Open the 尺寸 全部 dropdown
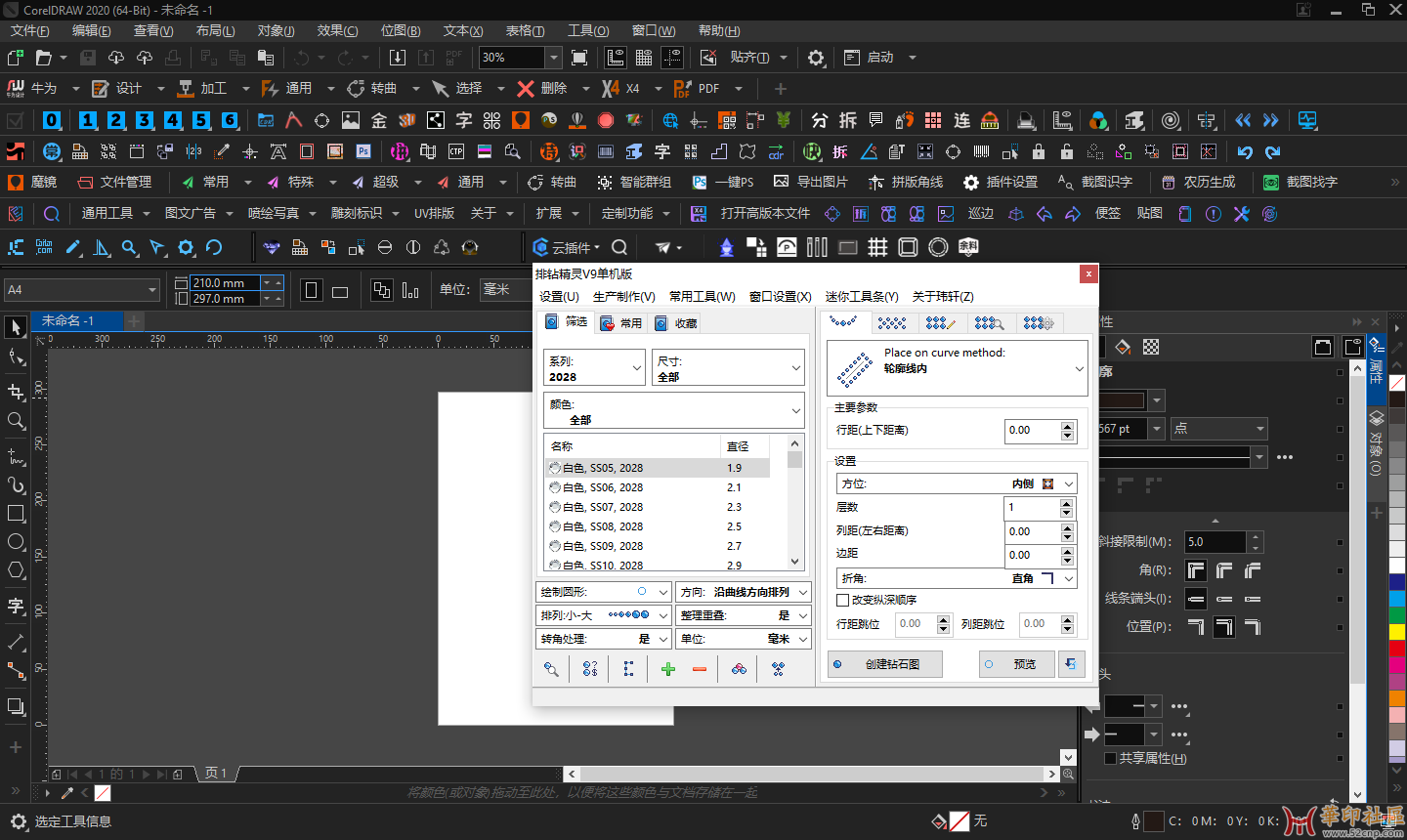The height and width of the screenshot is (840, 1407). click(x=728, y=368)
